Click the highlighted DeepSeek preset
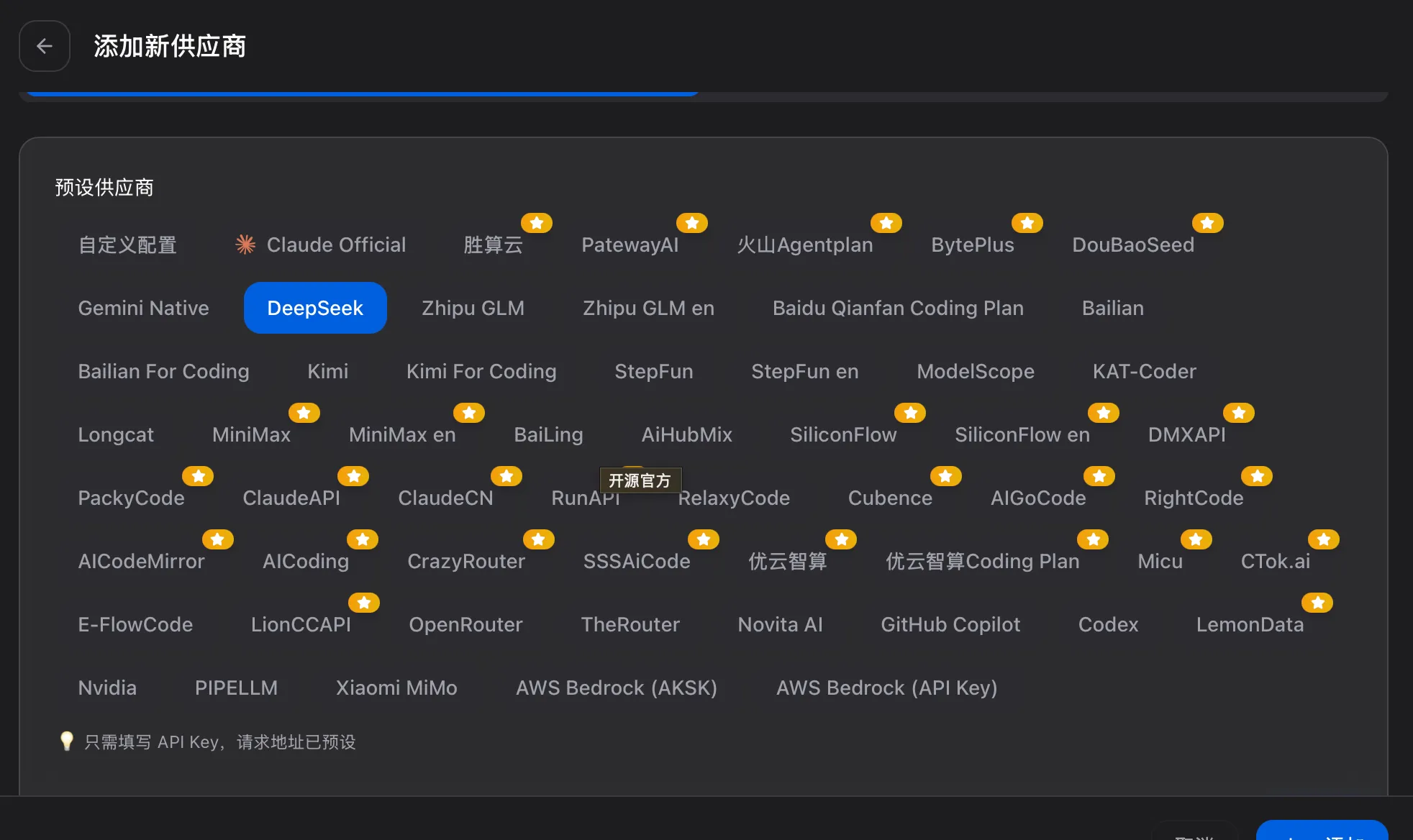 (x=315, y=308)
